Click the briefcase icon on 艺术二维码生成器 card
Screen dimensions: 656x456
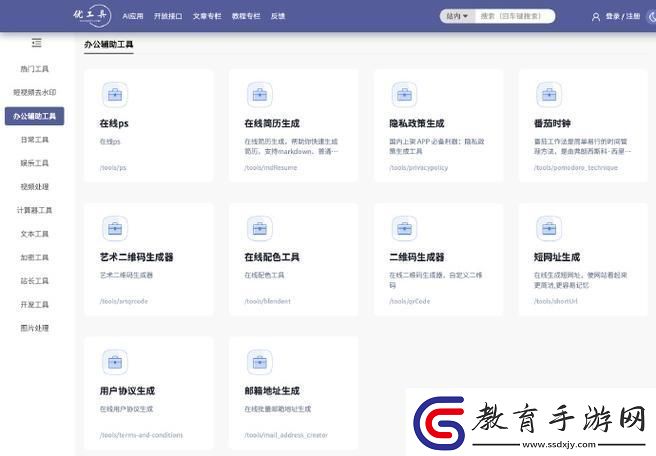click(x=115, y=228)
